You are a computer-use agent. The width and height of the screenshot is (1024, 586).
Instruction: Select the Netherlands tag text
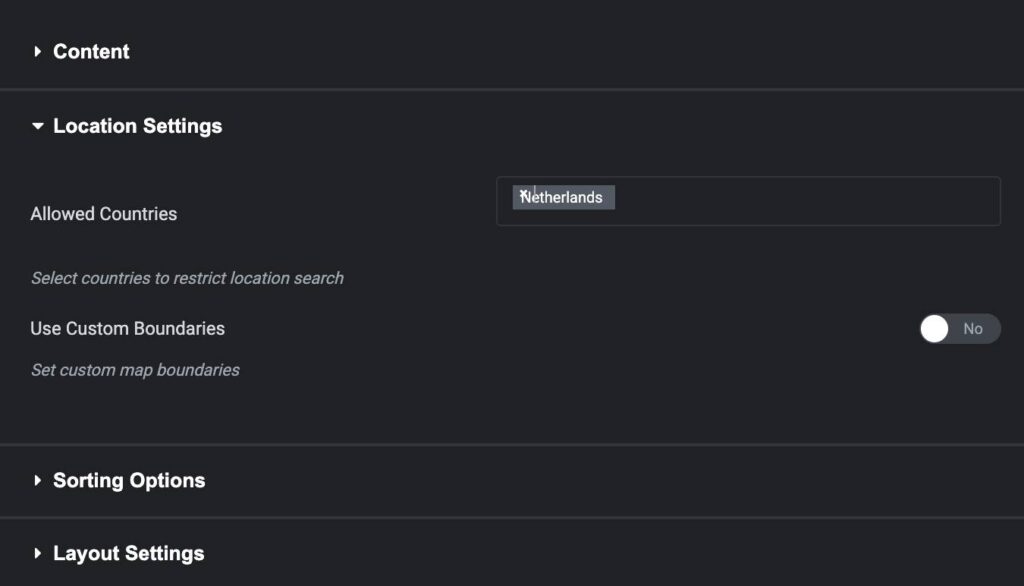567,198
